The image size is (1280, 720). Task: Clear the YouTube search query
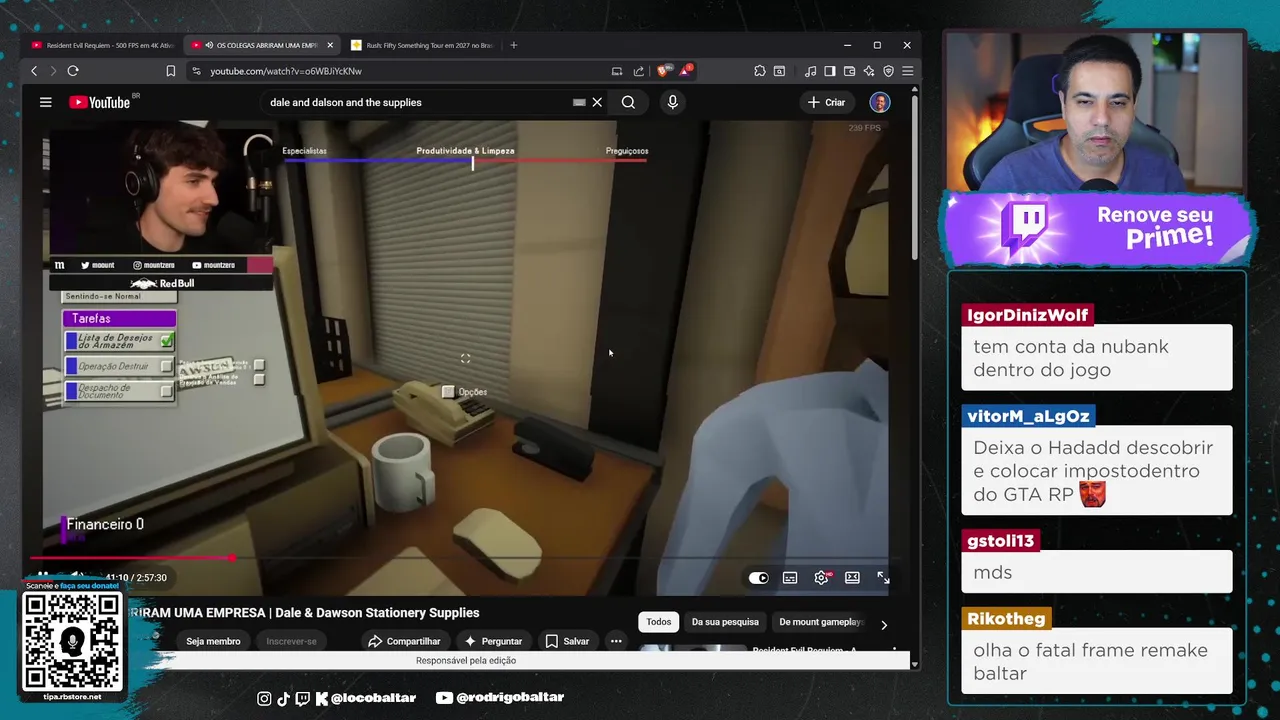(x=597, y=102)
